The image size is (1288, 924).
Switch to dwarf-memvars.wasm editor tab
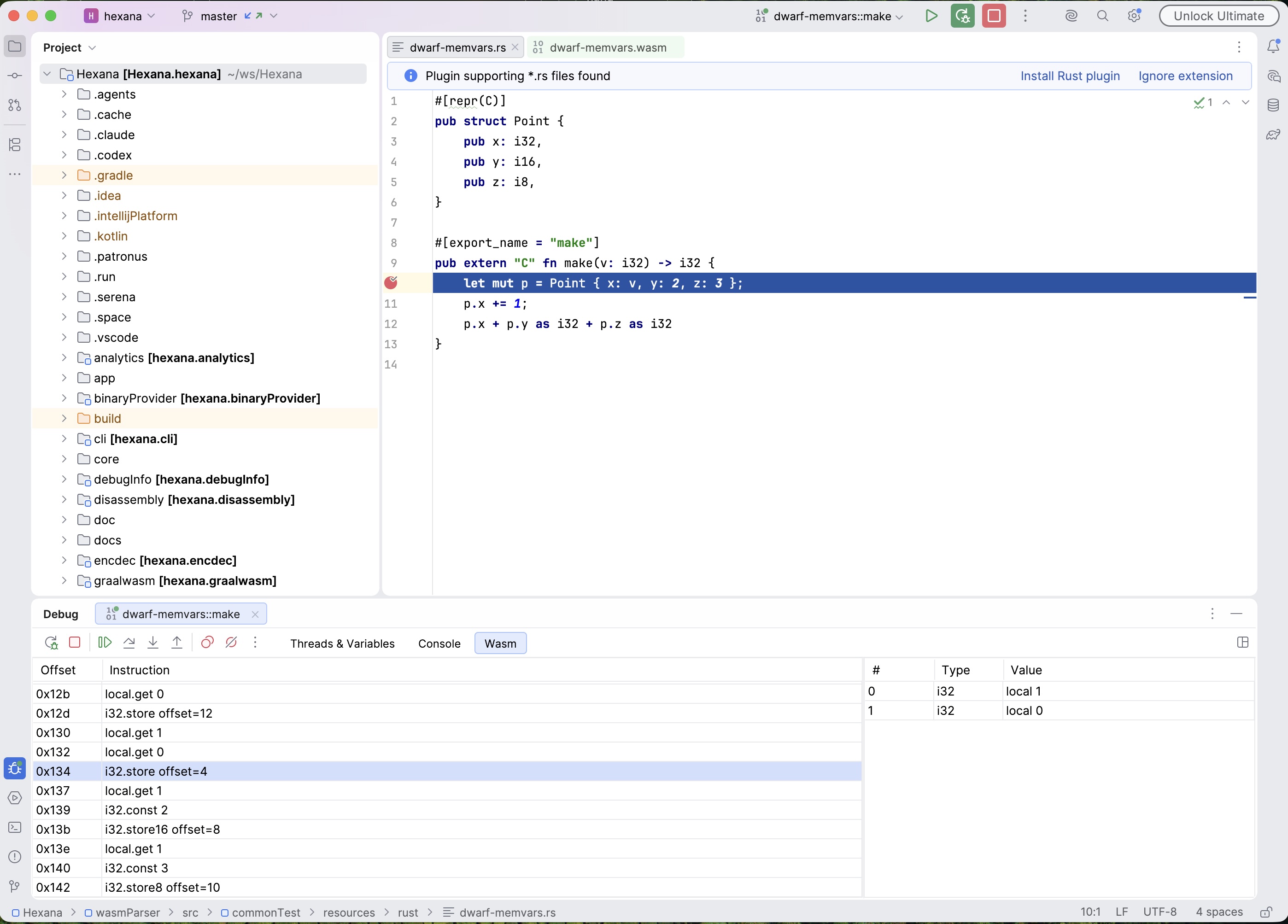605,47
